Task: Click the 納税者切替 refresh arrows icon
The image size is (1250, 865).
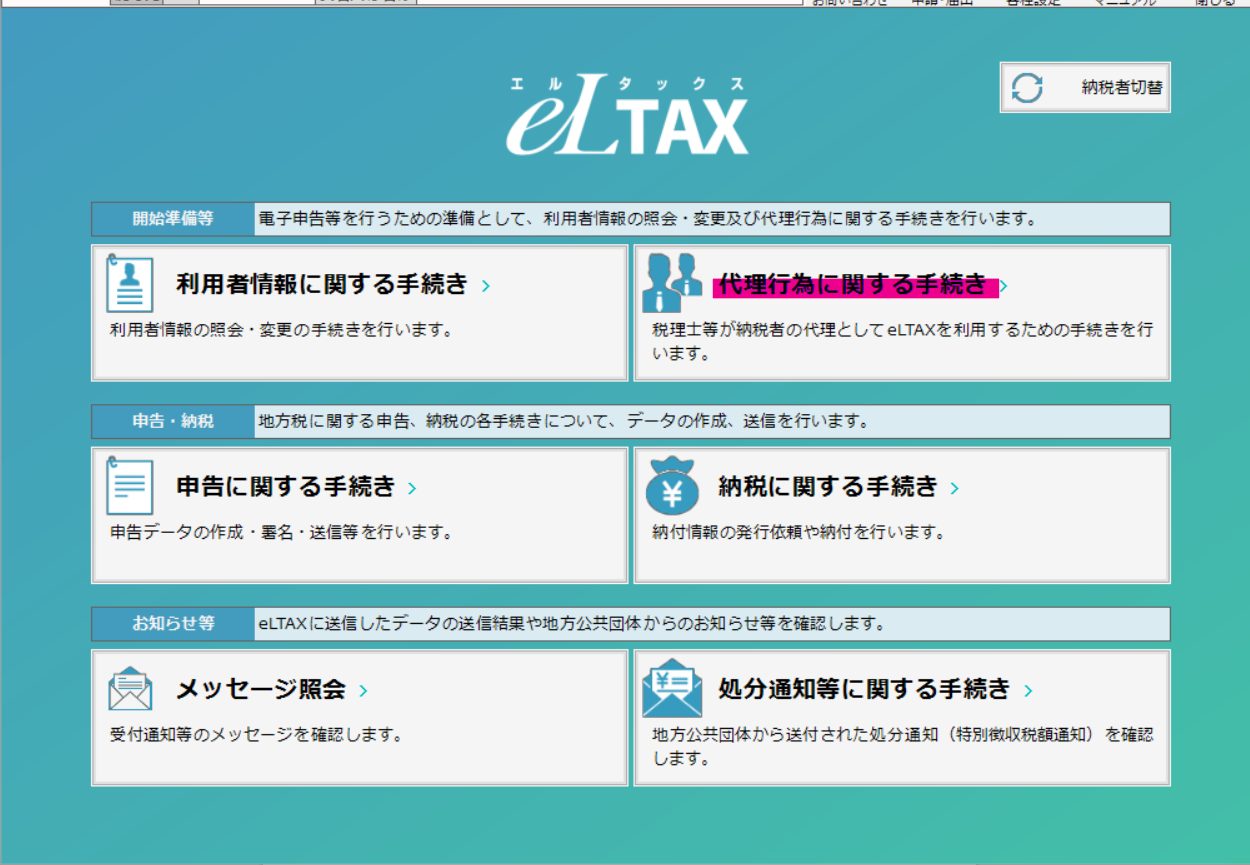Action: coord(1027,88)
